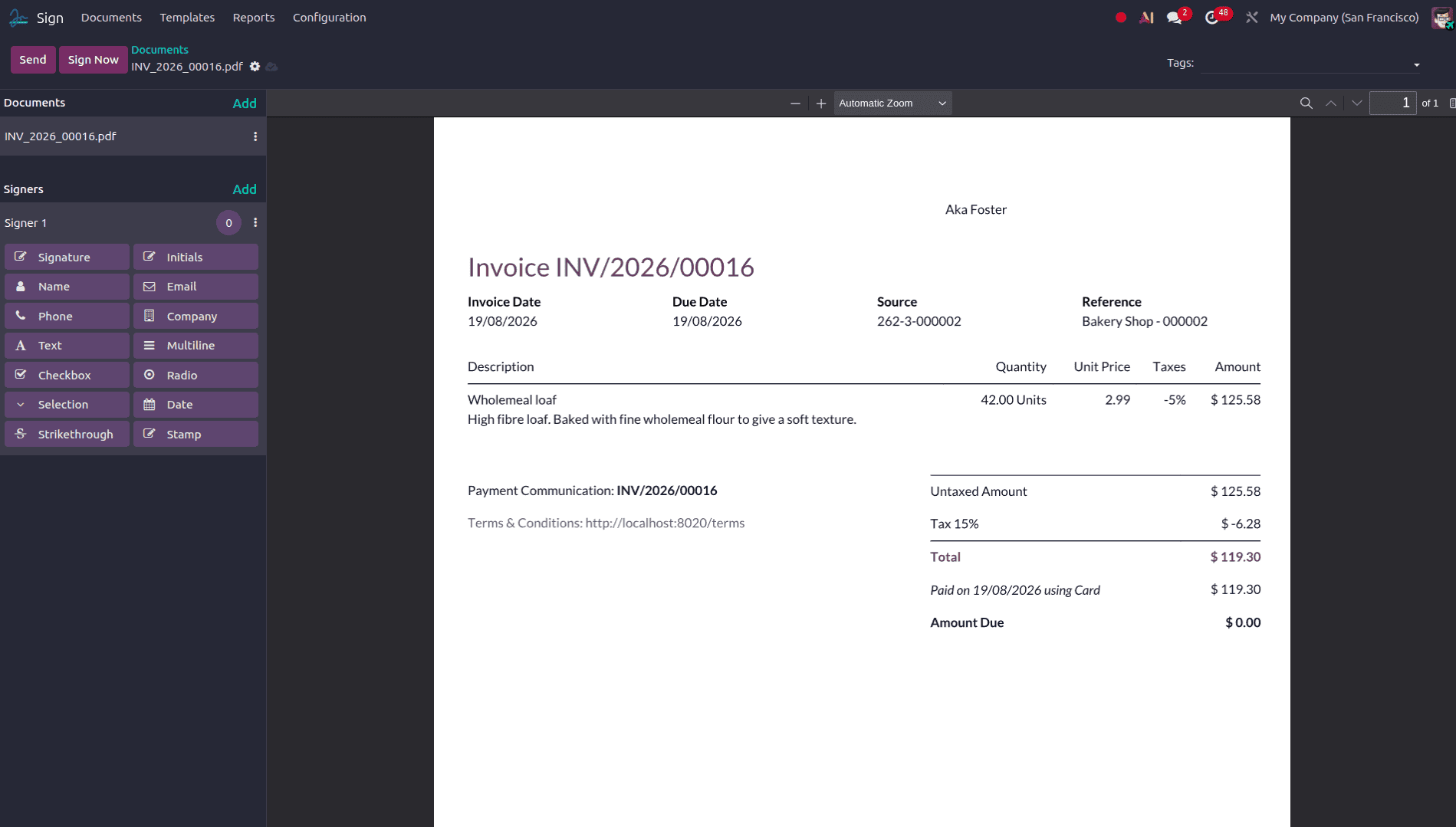Click the 'Bakery Shop - 000002' reference

1144,321
